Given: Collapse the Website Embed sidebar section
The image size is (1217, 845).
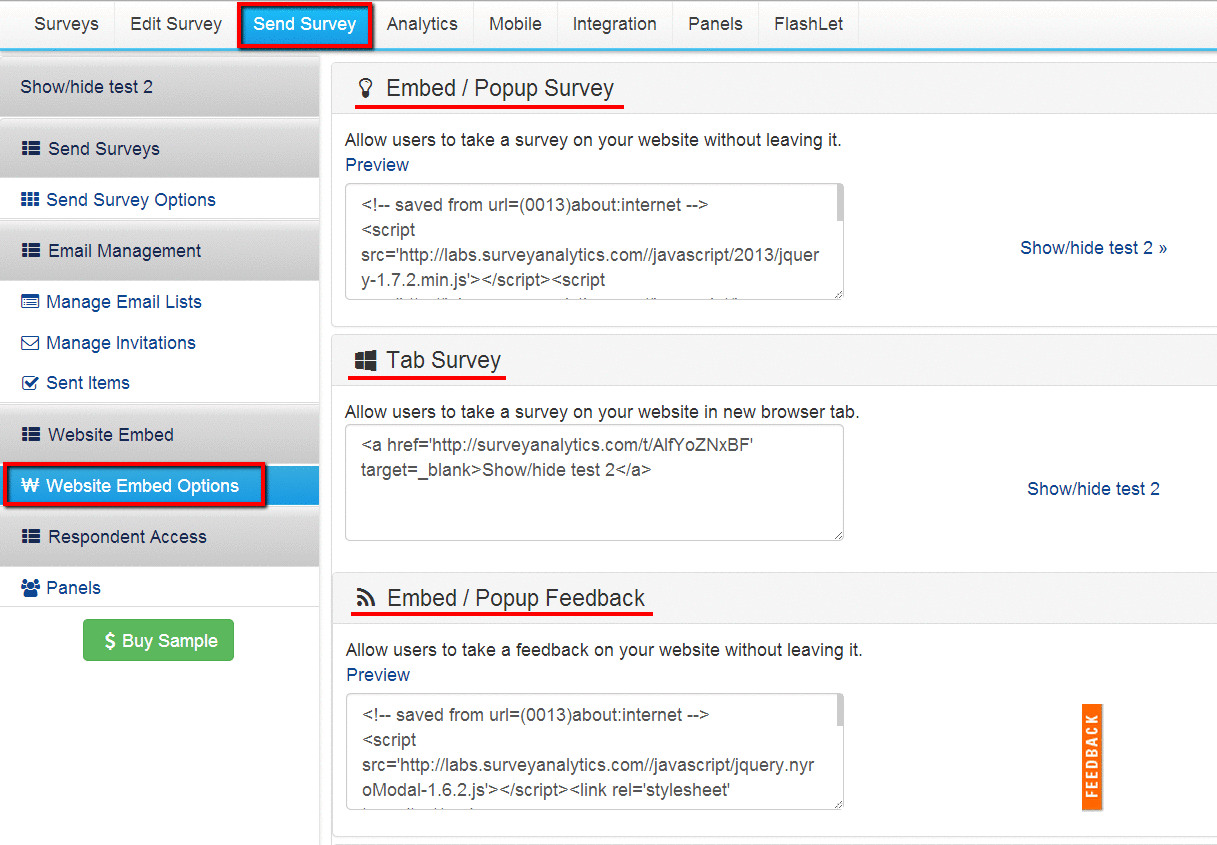Looking at the screenshot, I should [160, 435].
